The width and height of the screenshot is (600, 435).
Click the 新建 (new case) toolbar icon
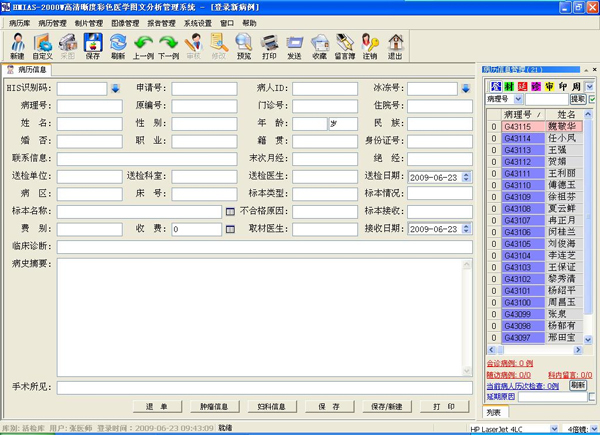[18, 46]
